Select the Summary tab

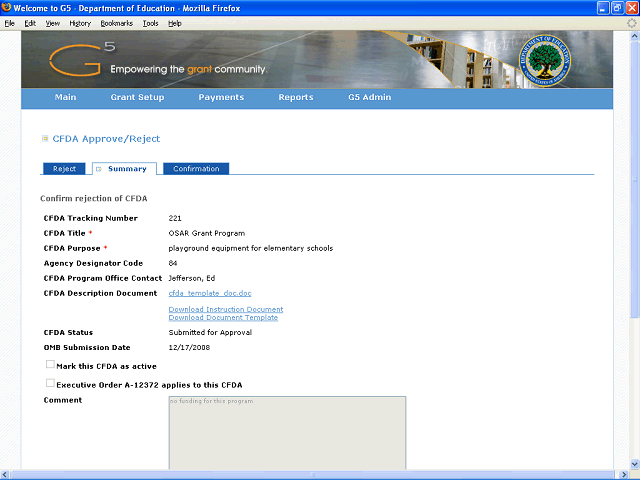(x=124, y=169)
